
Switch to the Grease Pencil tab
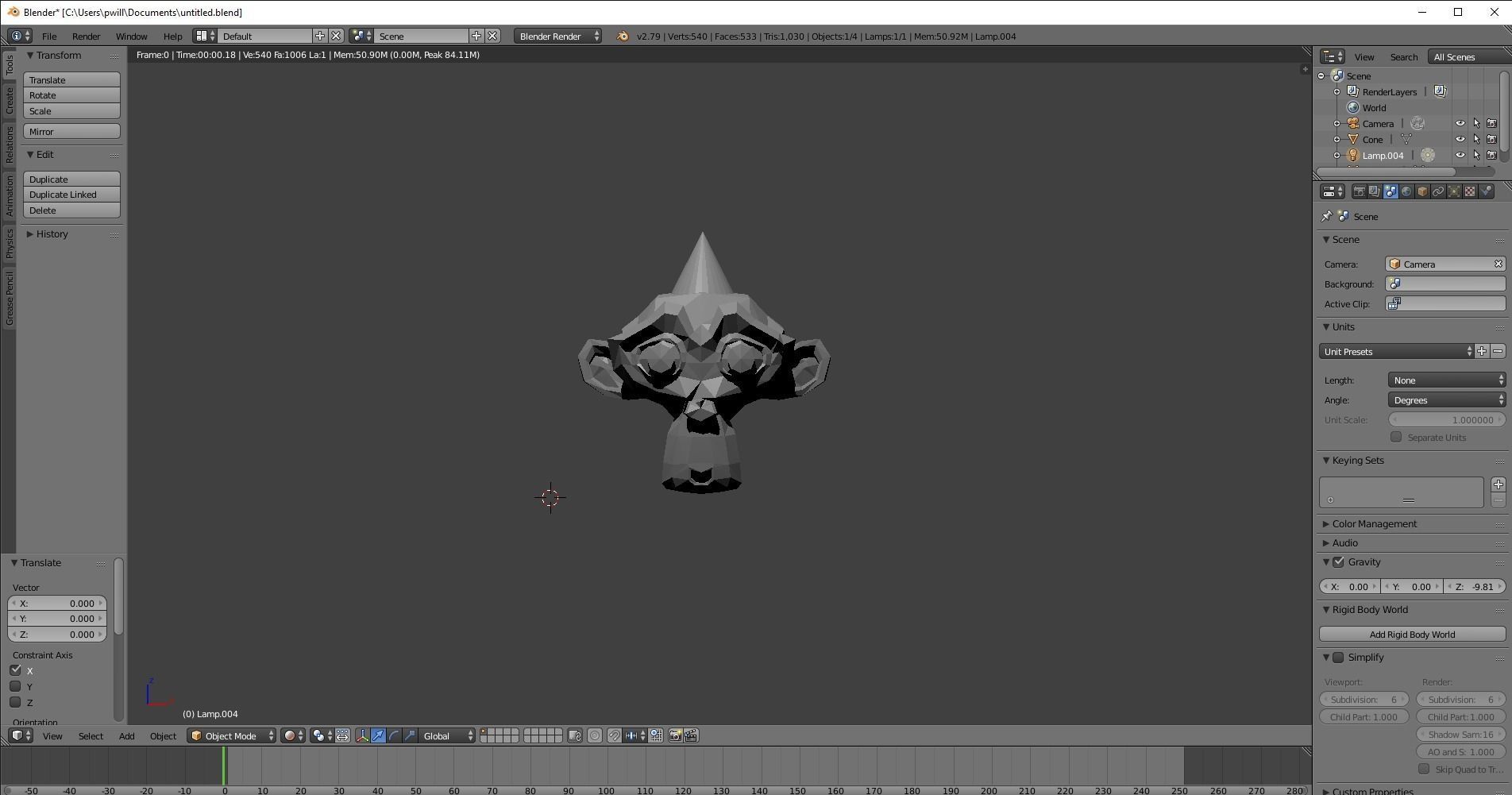coord(9,298)
